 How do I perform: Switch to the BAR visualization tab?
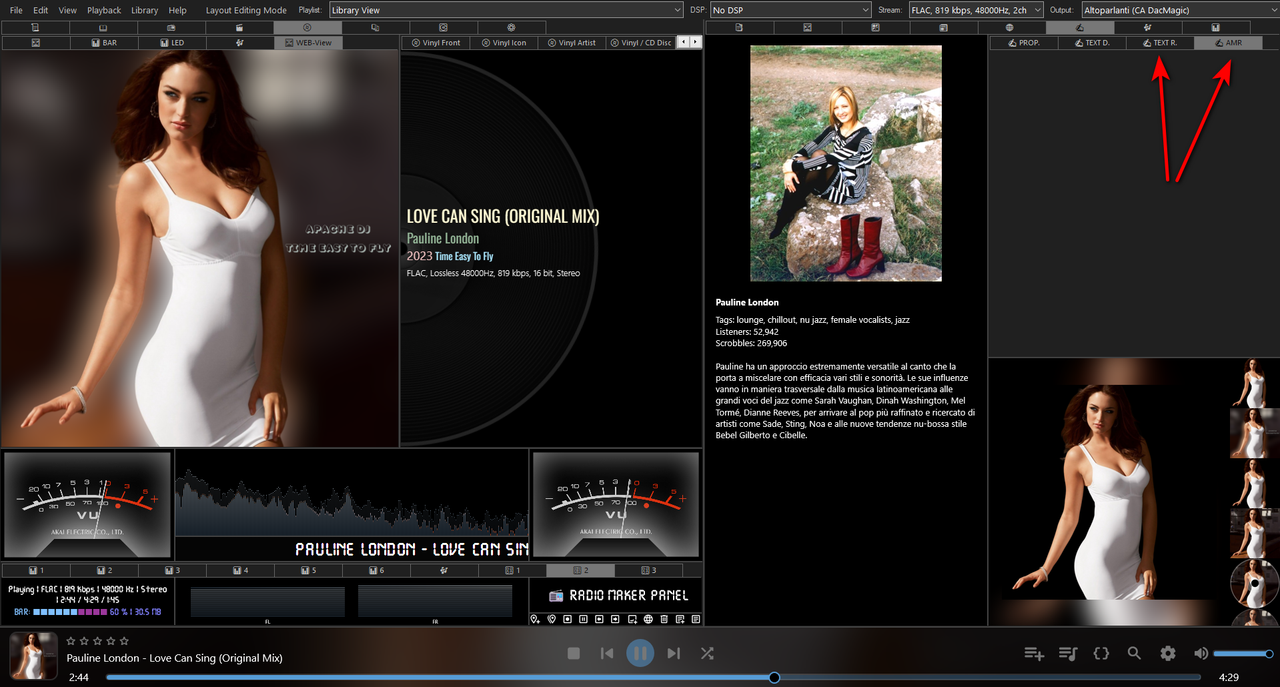(103, 43)
